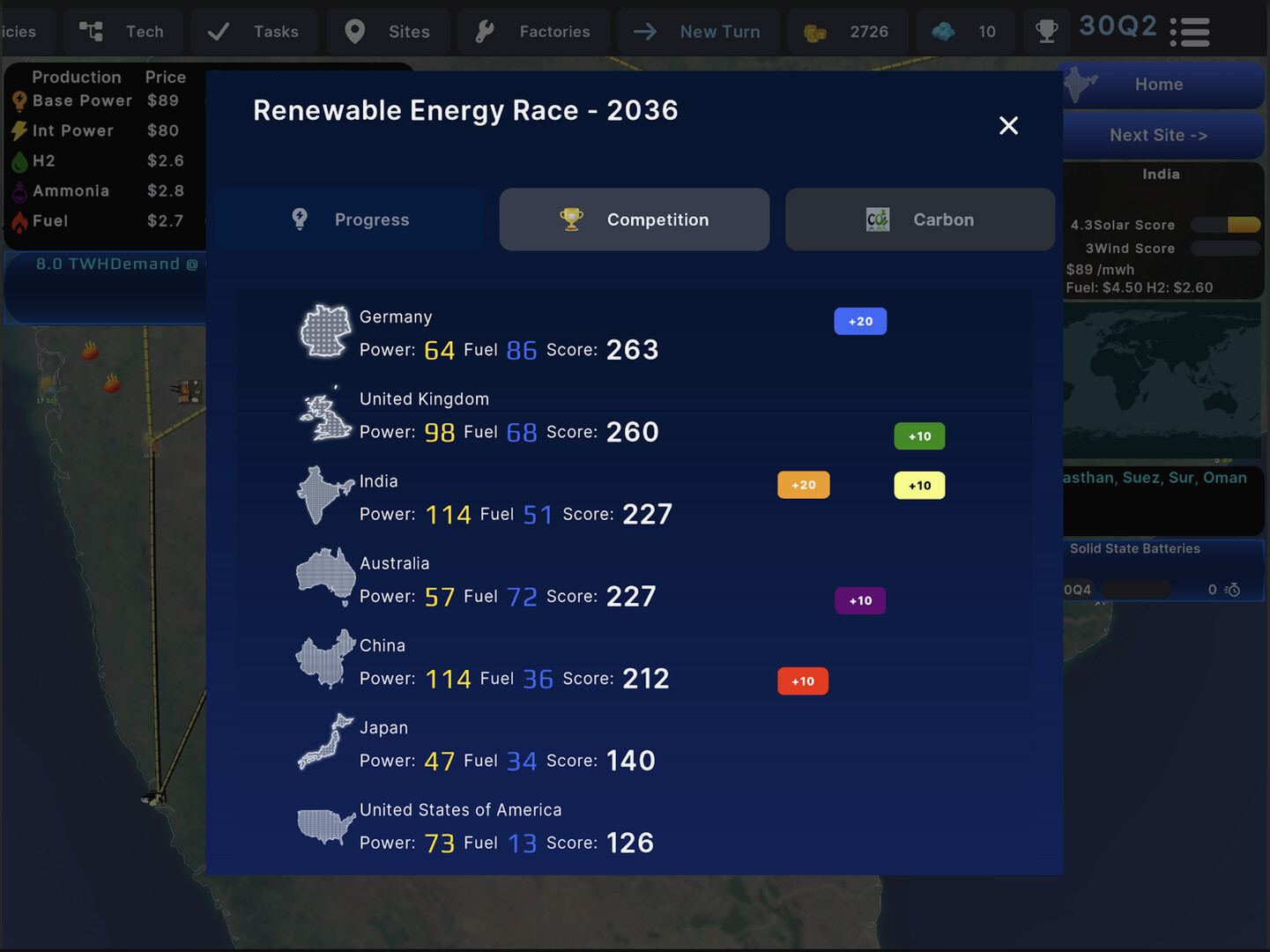Toggle India's +10 yellow bonus badge
The image size is (1270, 952).
(x=919, y=485)
